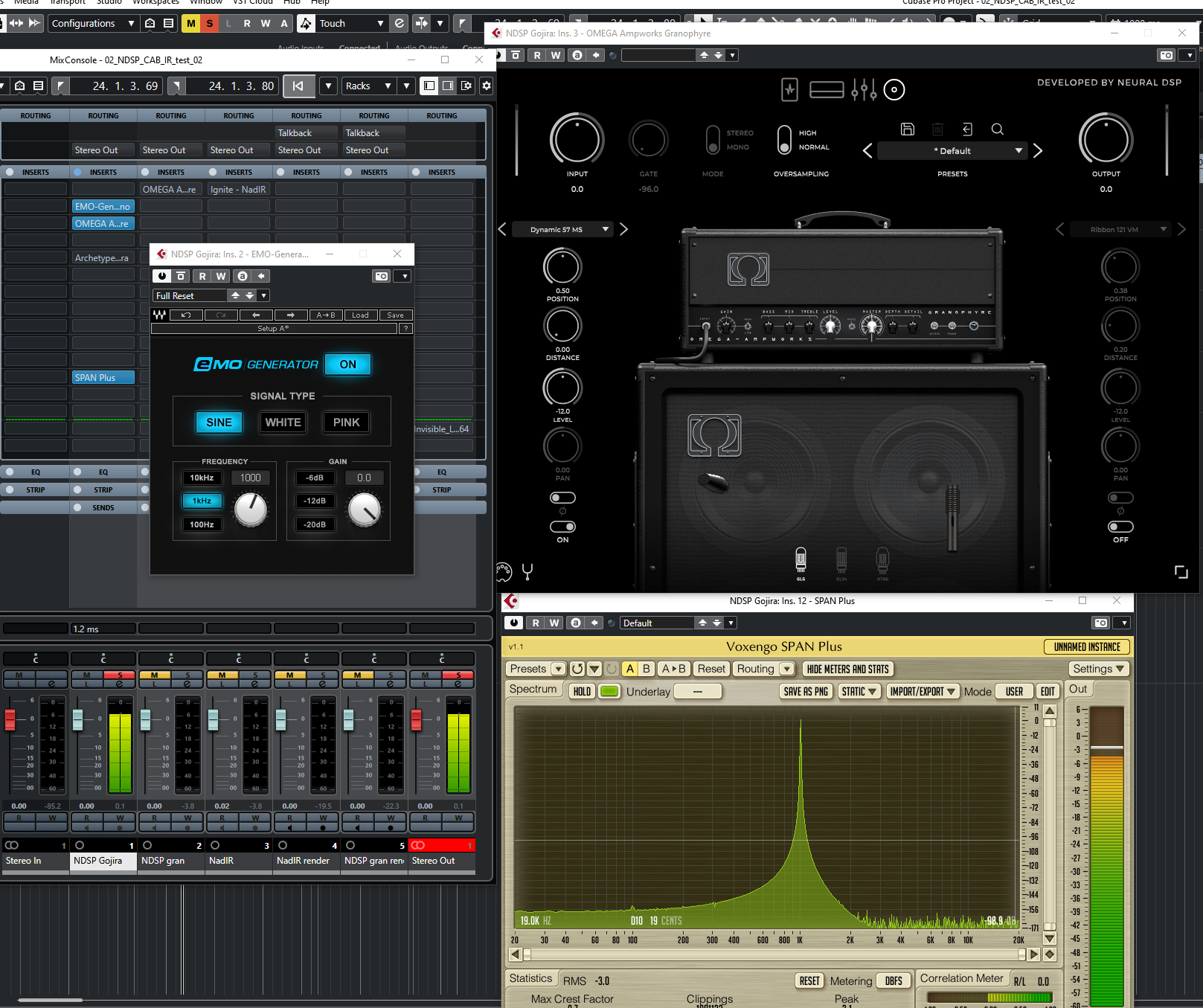This screenshot has width=1203, height=1008.
Task: Open the cab speaker section icon
Action: (894, 90)
